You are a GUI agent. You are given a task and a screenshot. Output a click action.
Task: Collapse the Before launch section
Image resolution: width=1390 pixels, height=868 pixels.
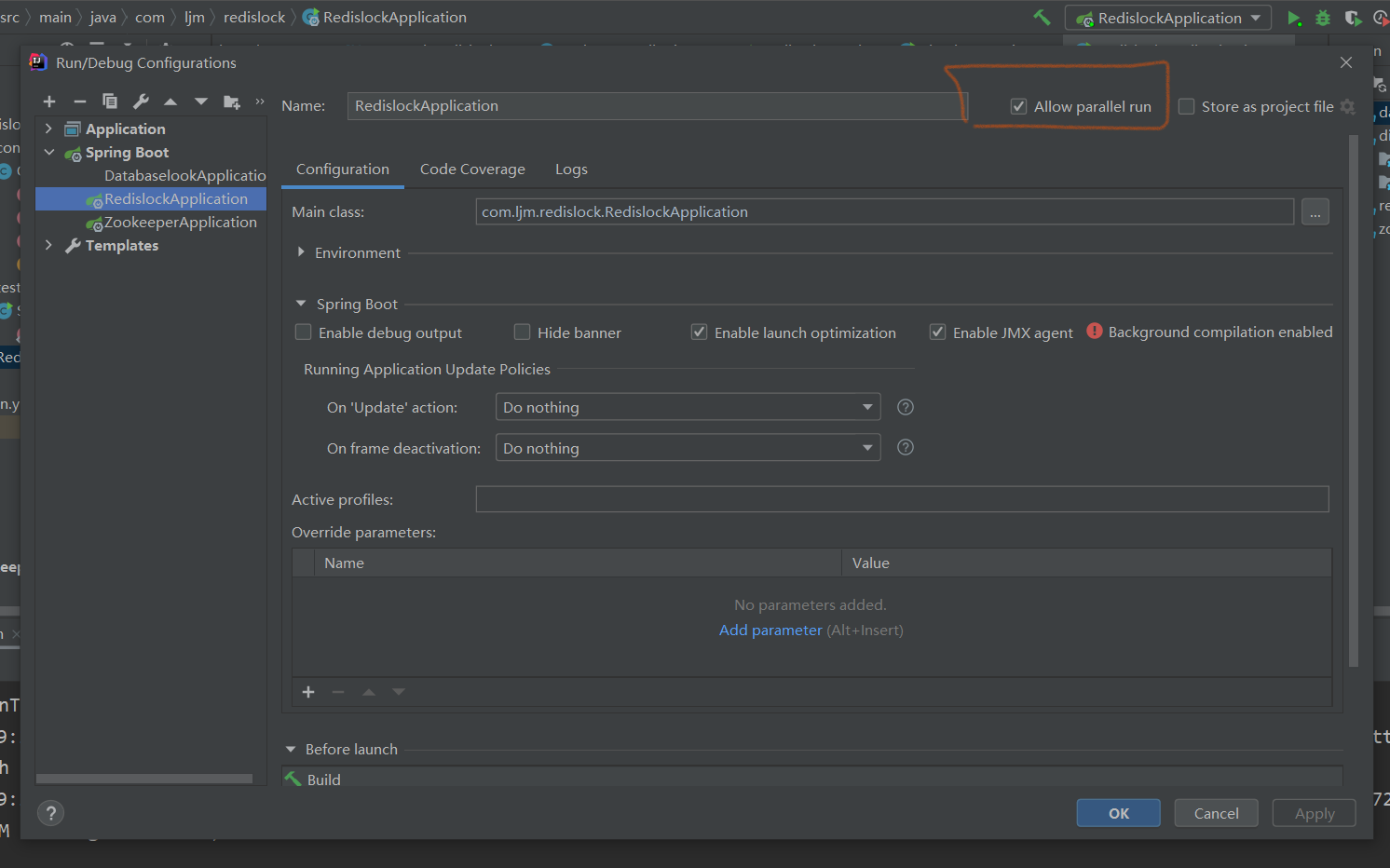point(291,749)
